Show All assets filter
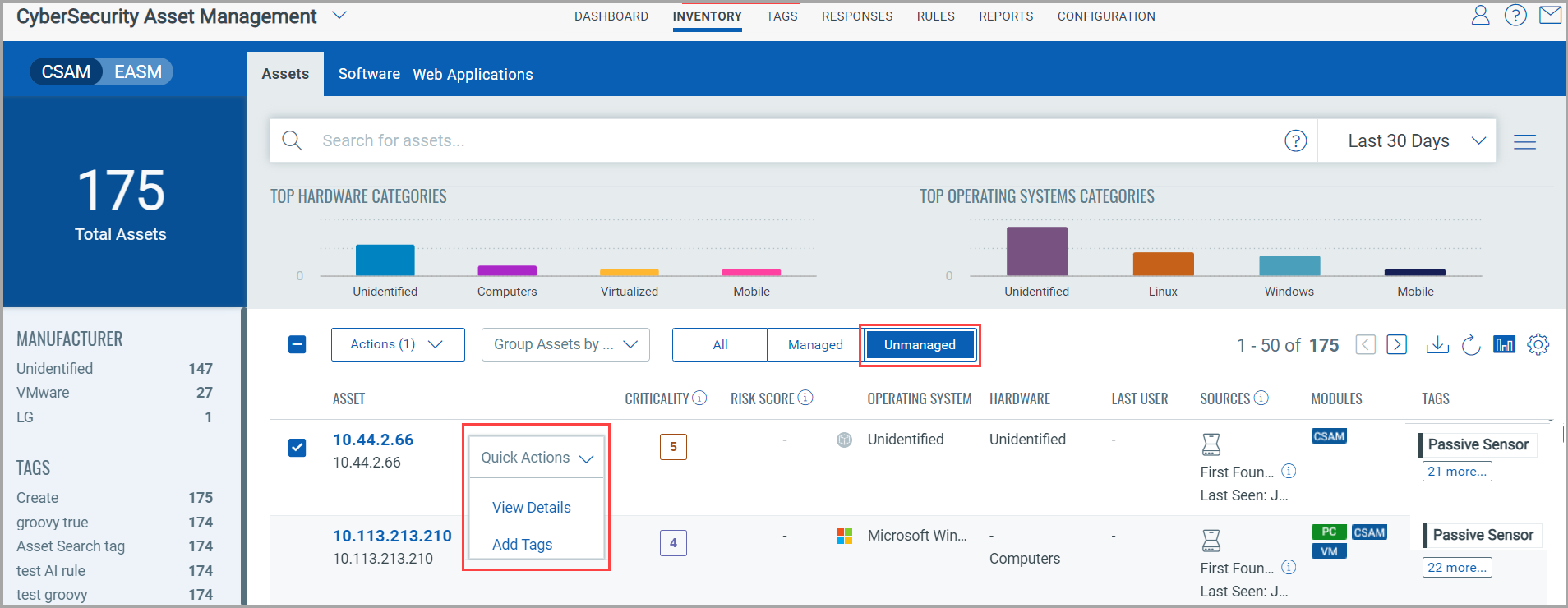Image resolution: width=1568 pixels, height=608 pixels. point(720,344)
